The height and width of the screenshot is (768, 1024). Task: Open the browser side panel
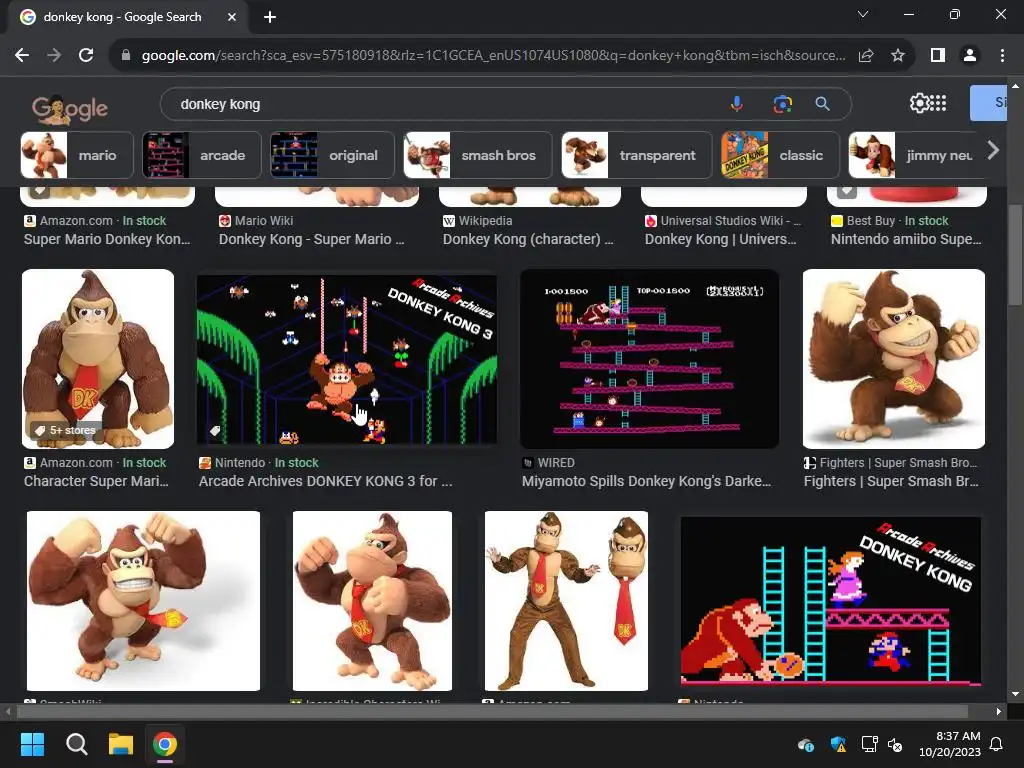tap(938, 56)
